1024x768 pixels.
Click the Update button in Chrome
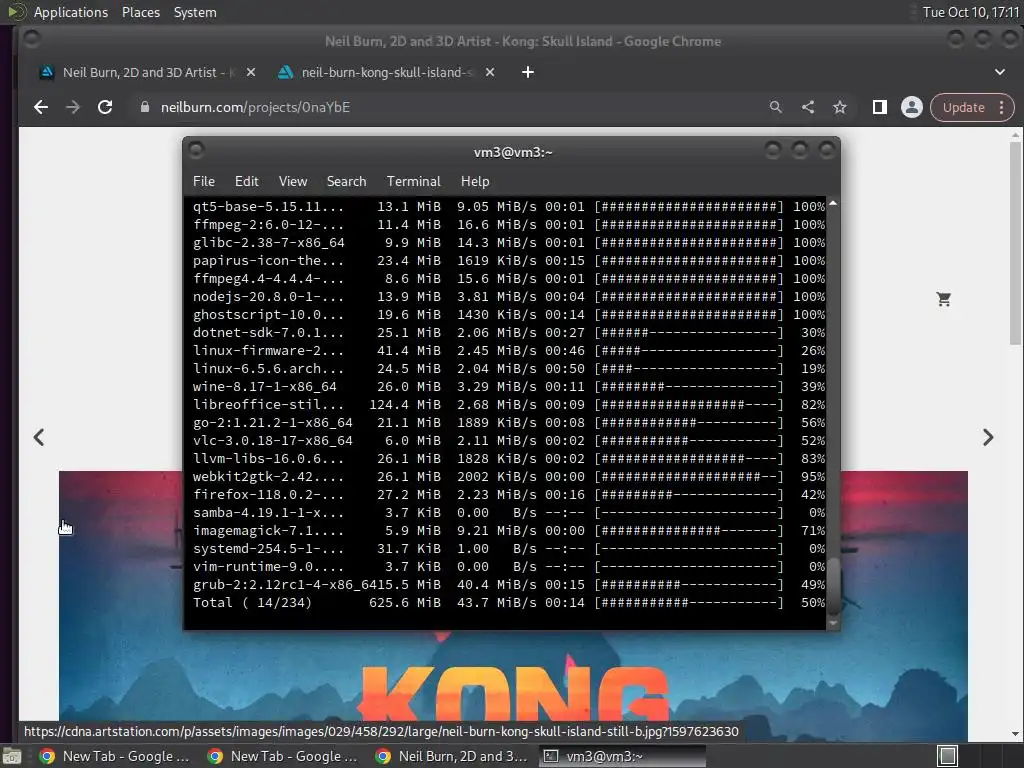point(963,107)
